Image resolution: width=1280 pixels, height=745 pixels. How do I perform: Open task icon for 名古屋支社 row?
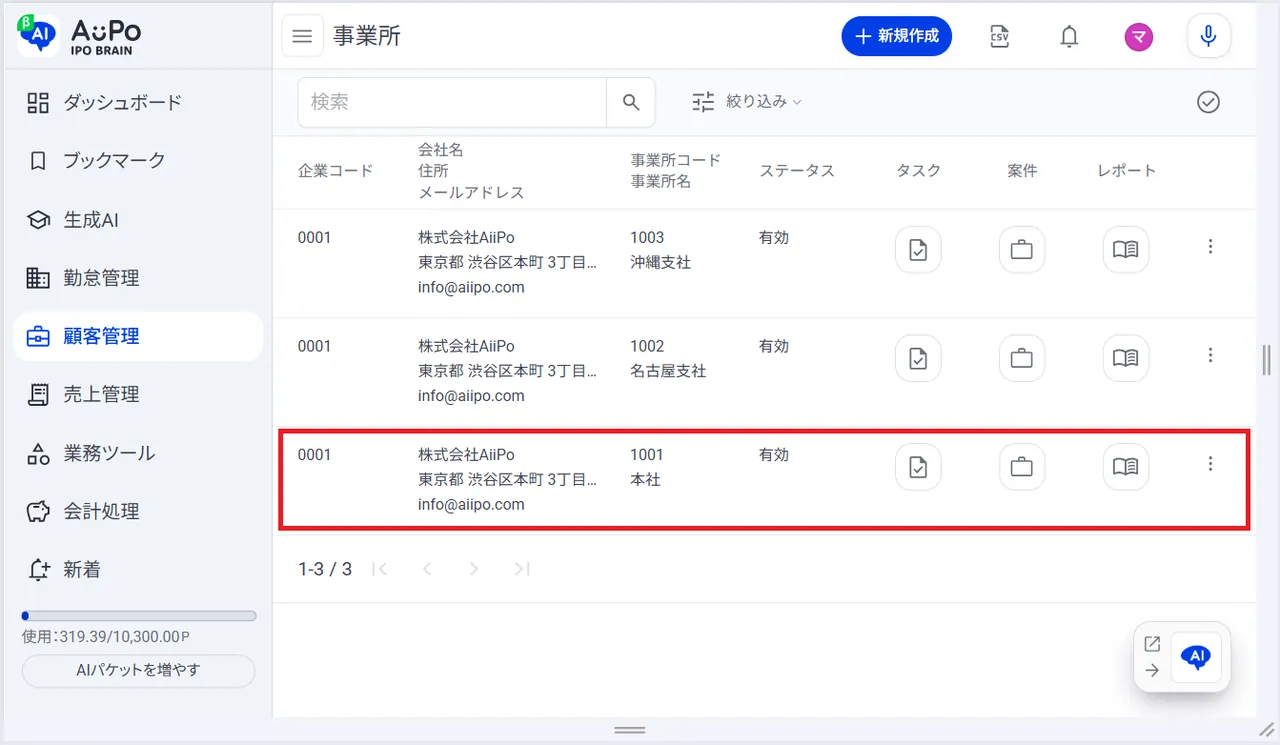coord(918,358)
